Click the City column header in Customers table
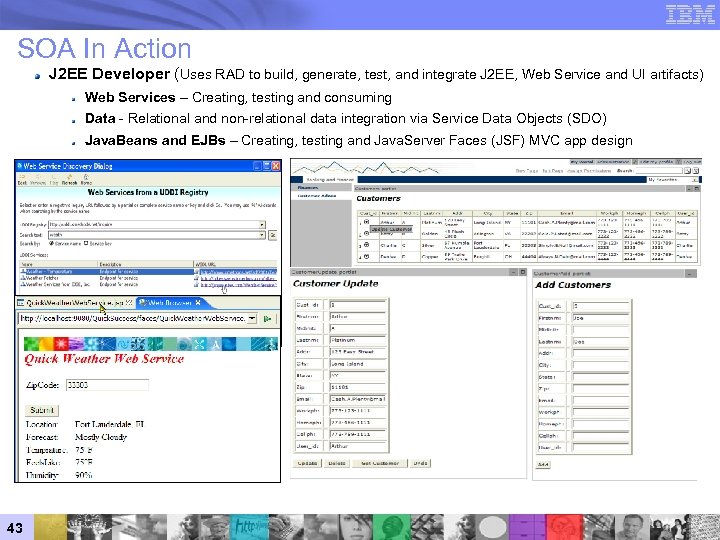This screenshot has width=720, height=540. point(487,214)
